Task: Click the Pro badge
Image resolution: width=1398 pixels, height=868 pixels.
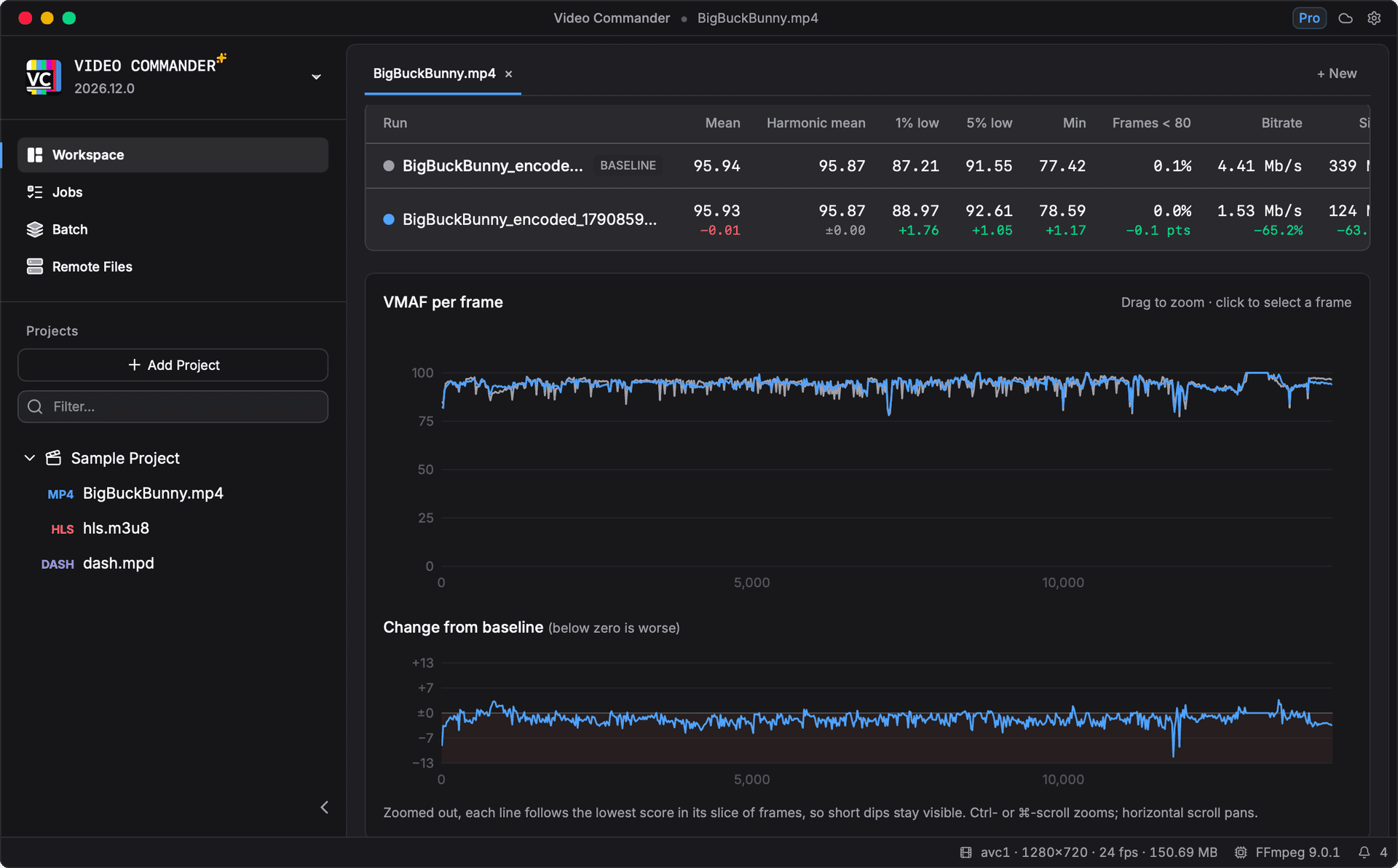Action: click(x=1309, y=18)
